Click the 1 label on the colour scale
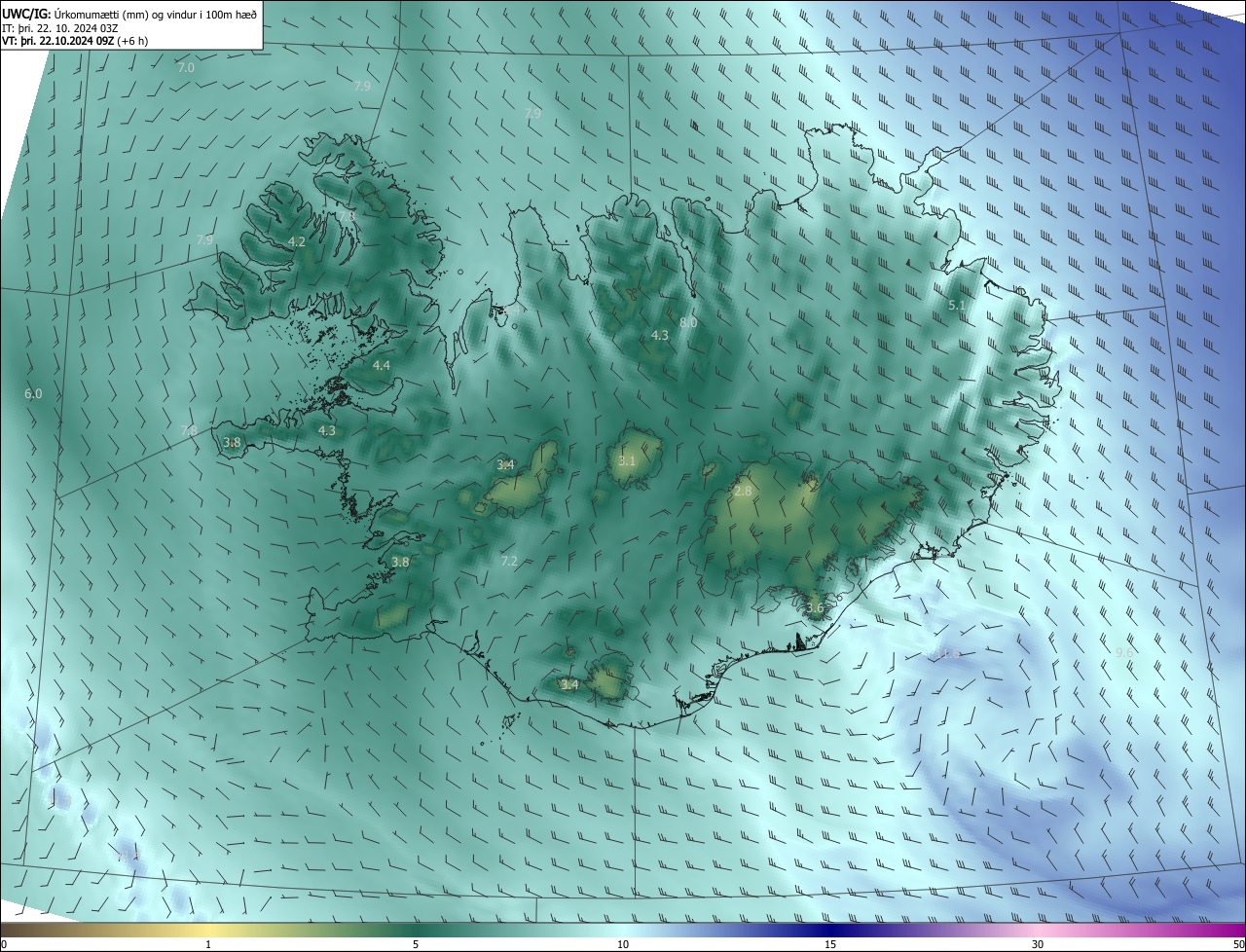1246x952 pixels. tap(209, 944)
